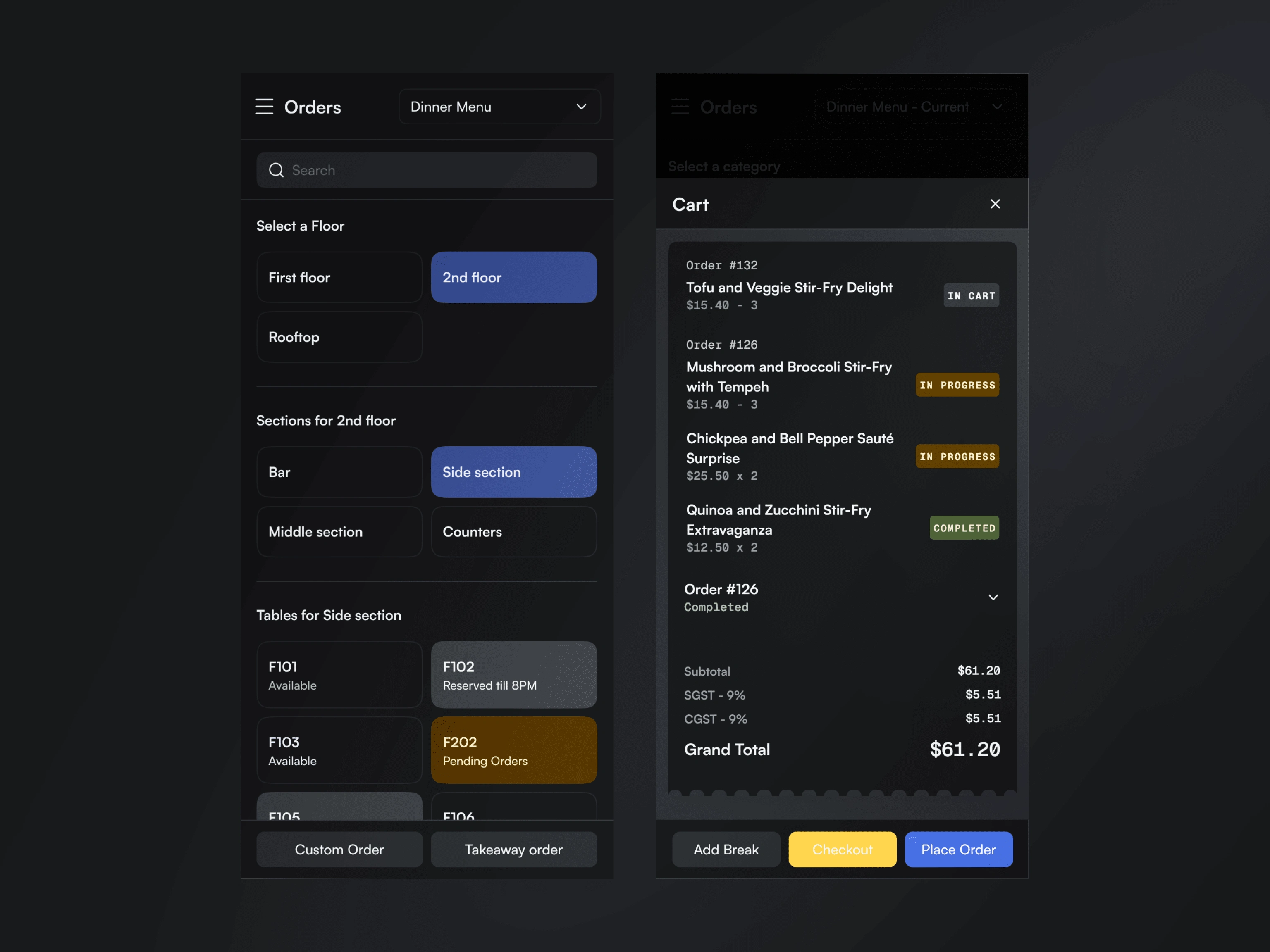1270x952 pixels.
Task: Pick table F101 Available
Action: (x=339, y=675)
